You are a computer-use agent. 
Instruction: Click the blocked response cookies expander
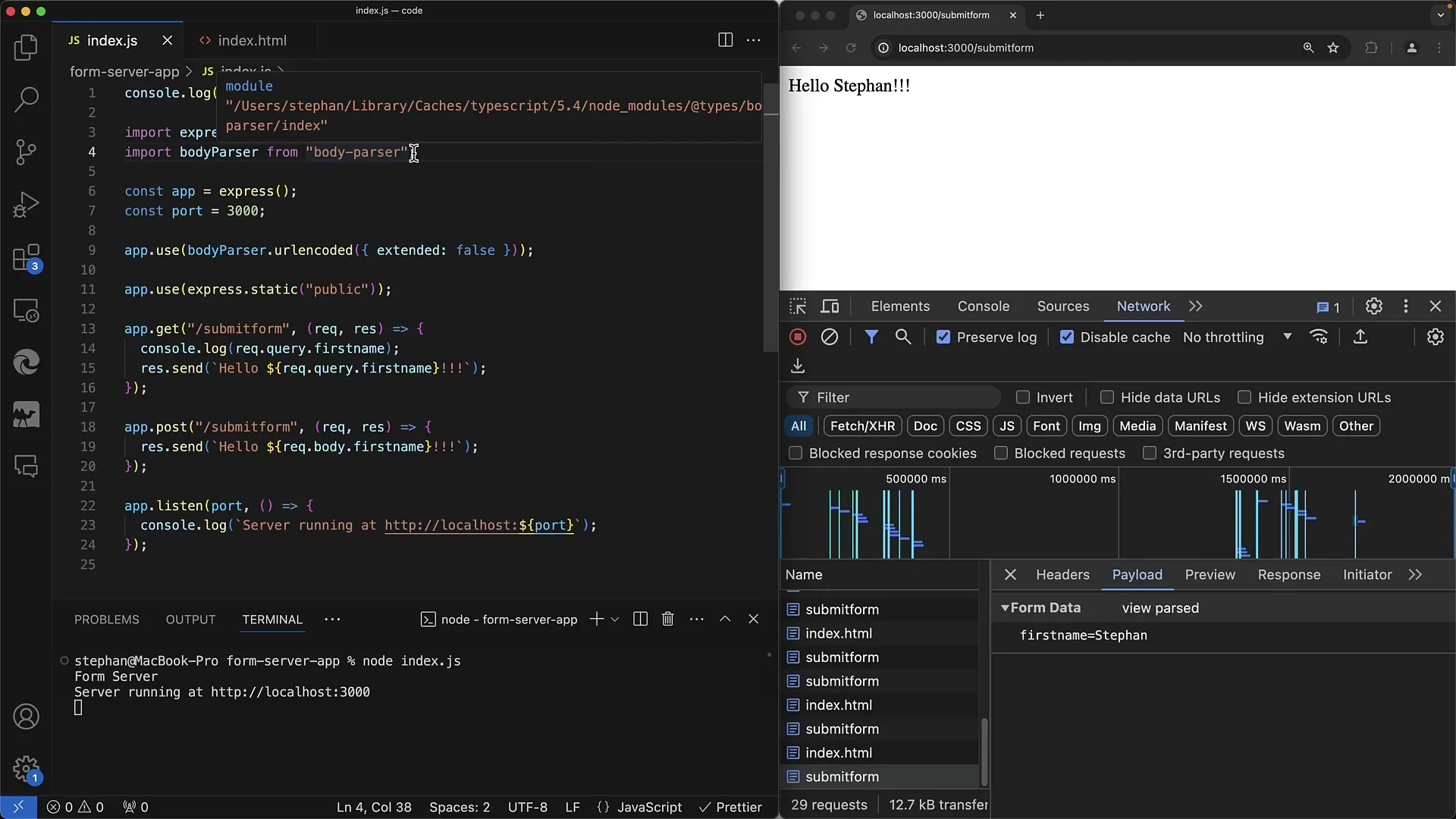coord(796,453)
